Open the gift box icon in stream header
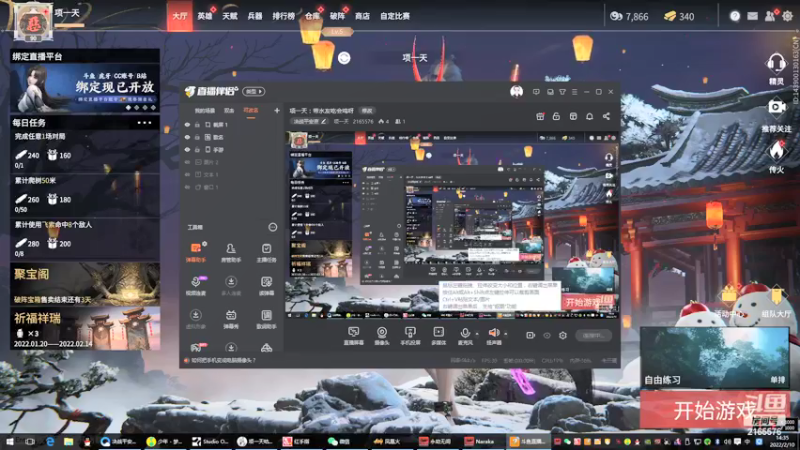Image resolution: width=800 pixels, height=450 pixels. click(x=540, y=116)
